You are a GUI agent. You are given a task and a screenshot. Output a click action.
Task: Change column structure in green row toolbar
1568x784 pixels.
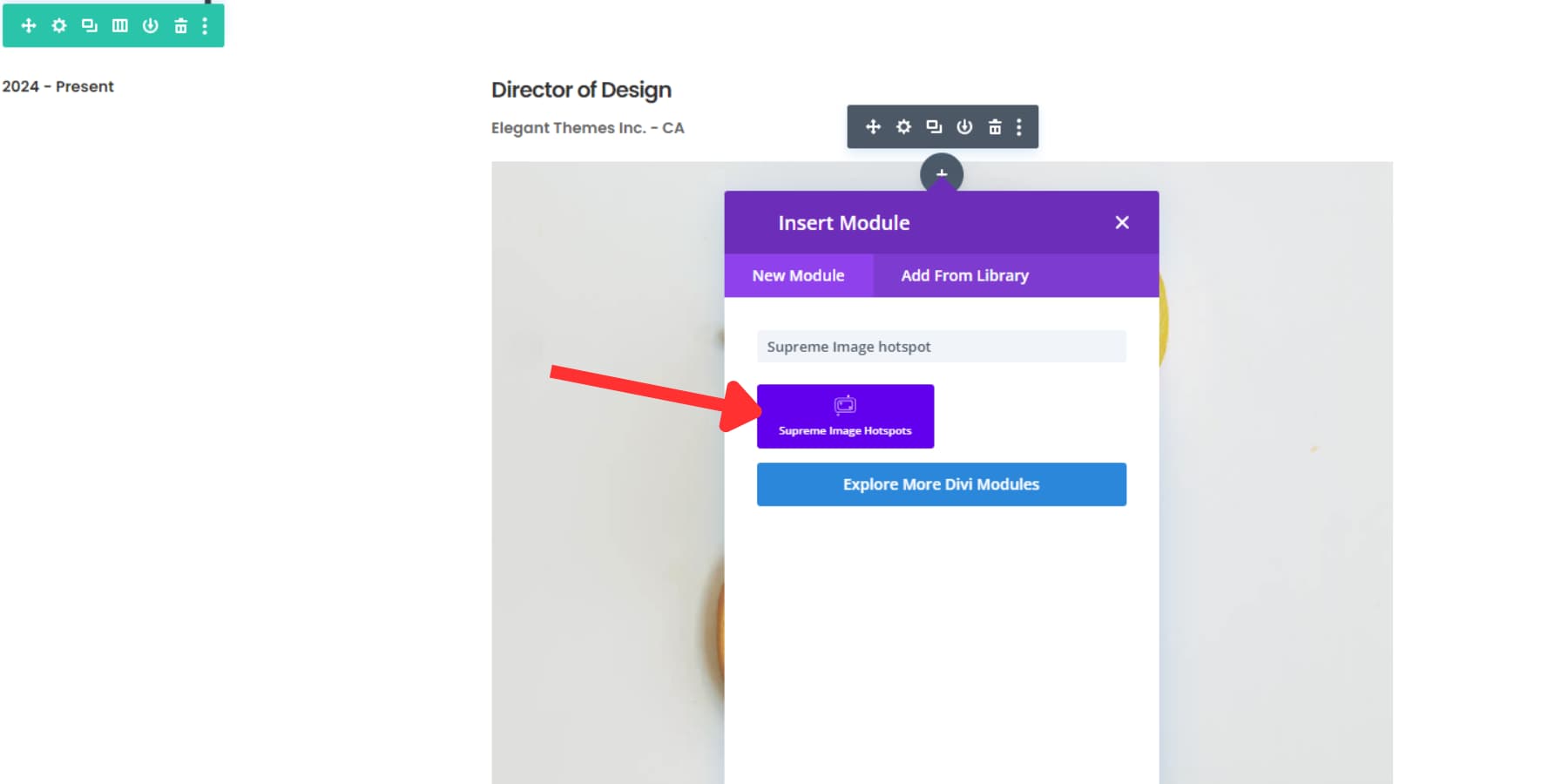click(x=120, y=25)
